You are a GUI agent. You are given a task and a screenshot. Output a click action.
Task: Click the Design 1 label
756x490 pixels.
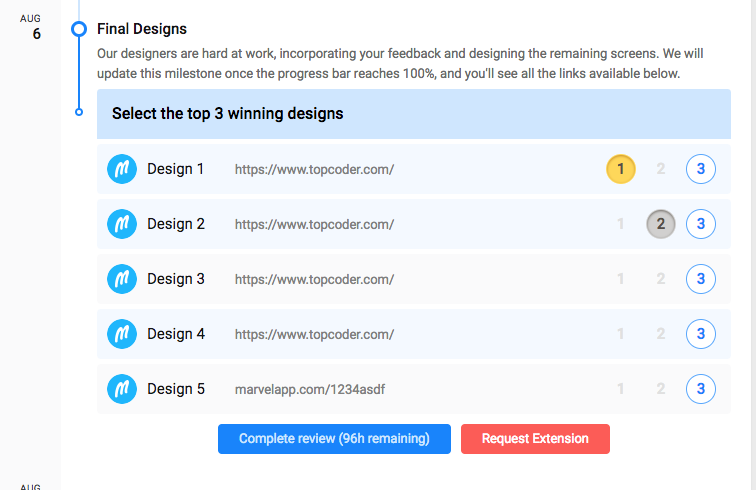click(176, 169)
